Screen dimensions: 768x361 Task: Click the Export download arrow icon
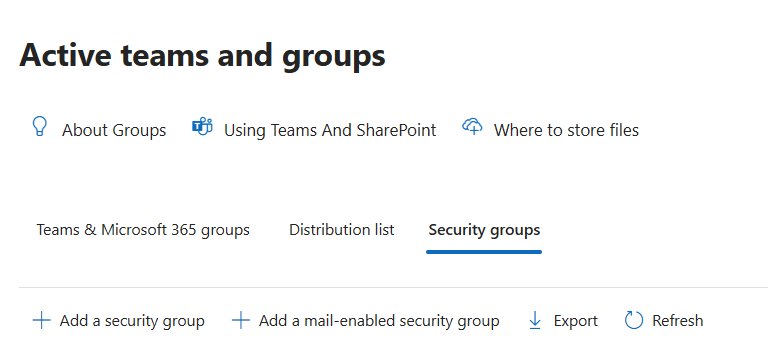tap(535, 321)
